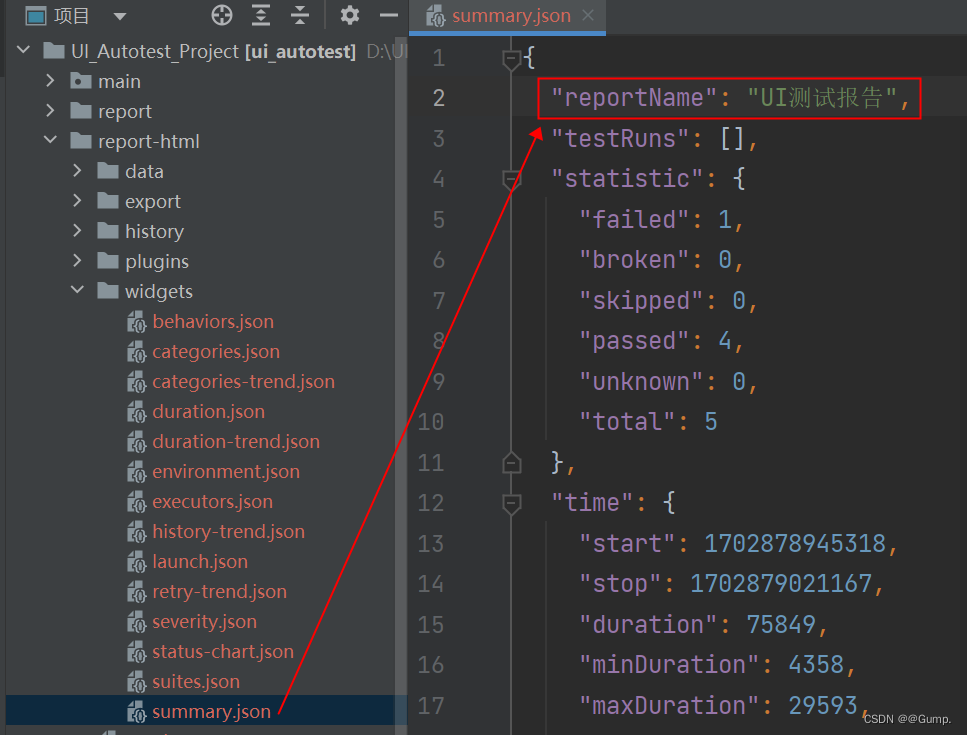967x735 pixels.
Task: Click the suites.json file icon
Action: pyautogui.click(x=136, y=682)
